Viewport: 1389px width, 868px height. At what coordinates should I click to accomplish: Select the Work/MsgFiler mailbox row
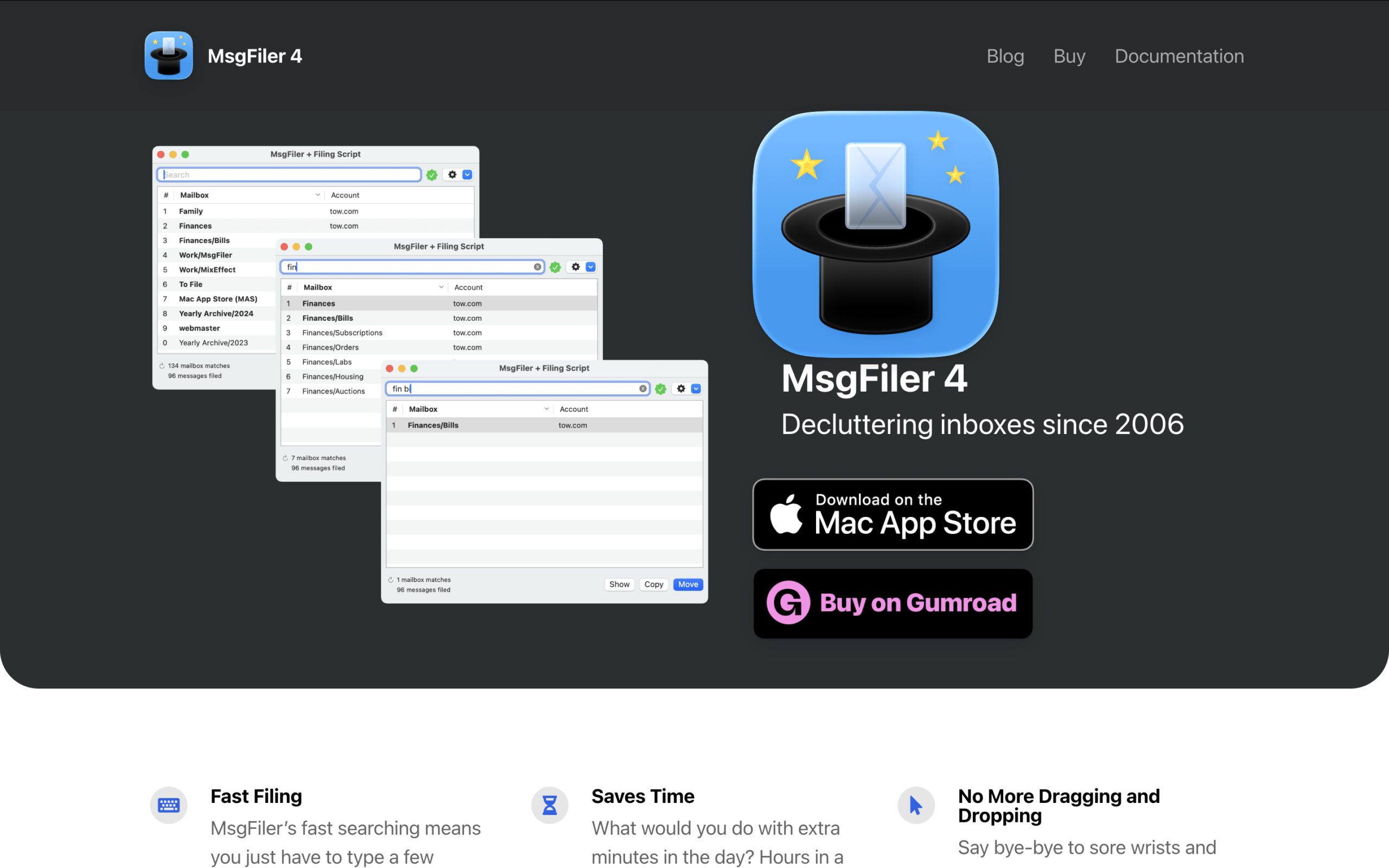217,256
